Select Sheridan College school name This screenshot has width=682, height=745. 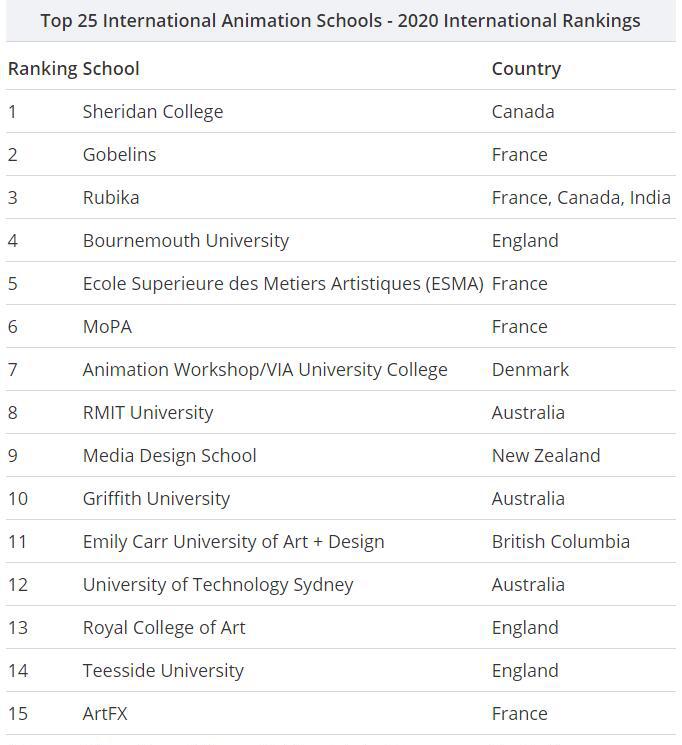tap(153, 112)
